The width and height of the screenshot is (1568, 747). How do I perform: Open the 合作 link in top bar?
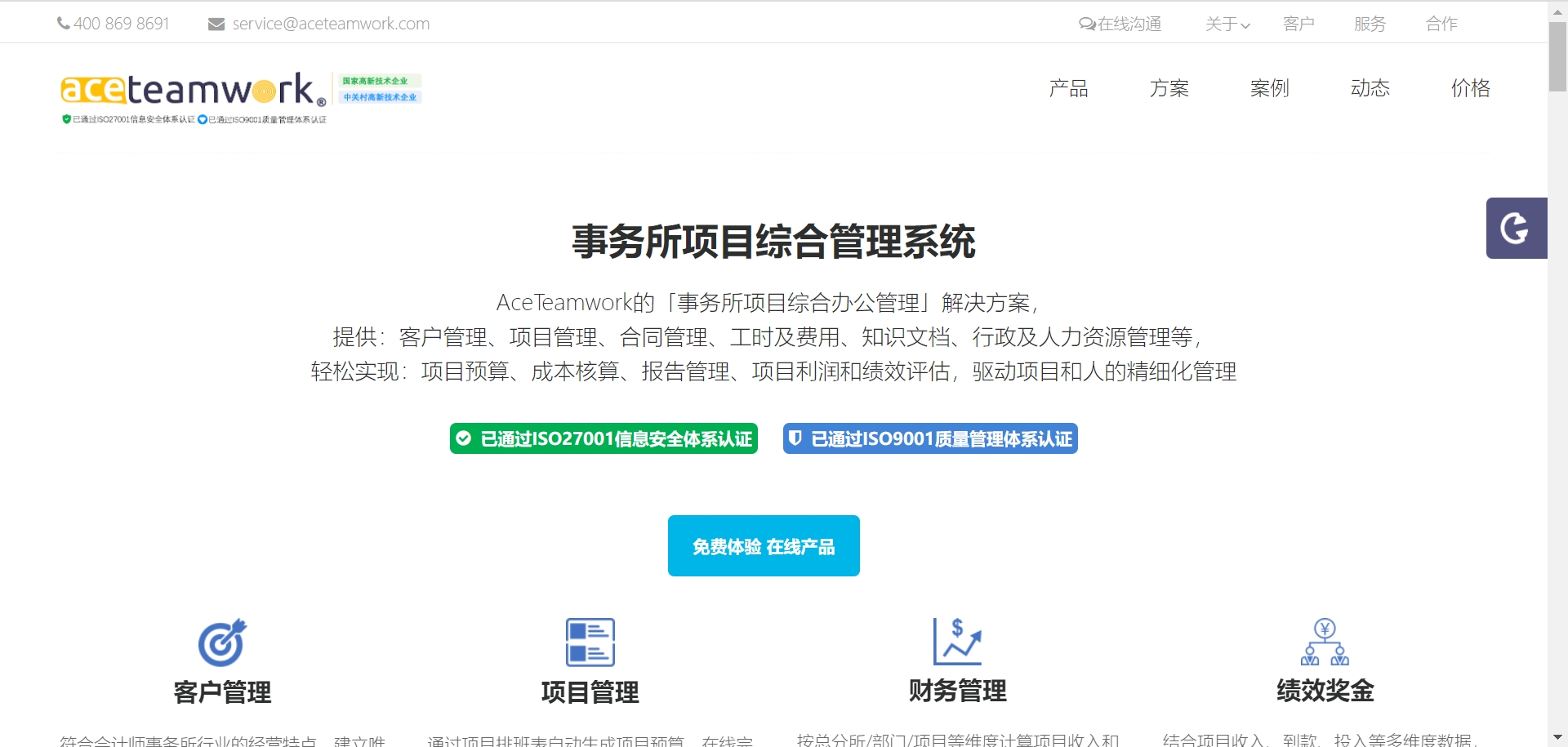pos(1441,24)
